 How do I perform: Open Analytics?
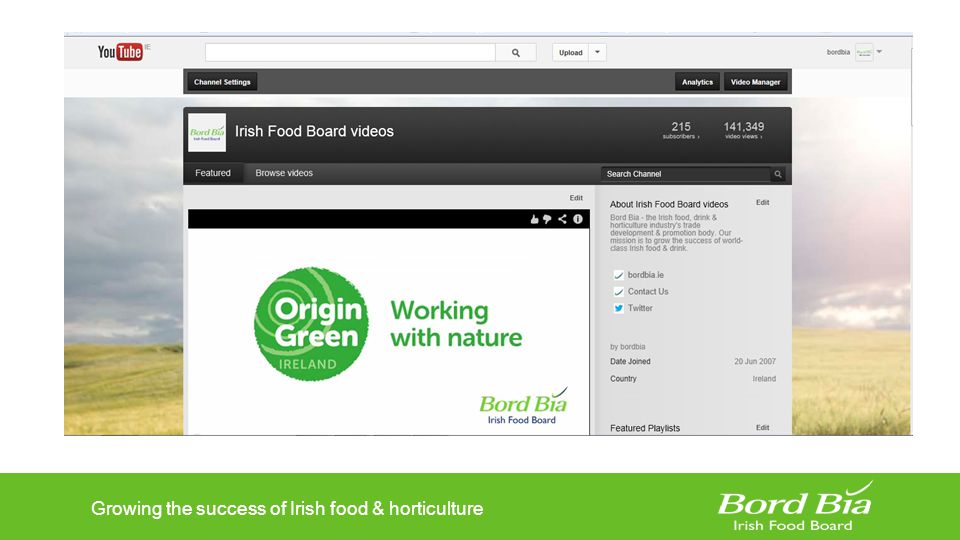[x=697, y=82]
